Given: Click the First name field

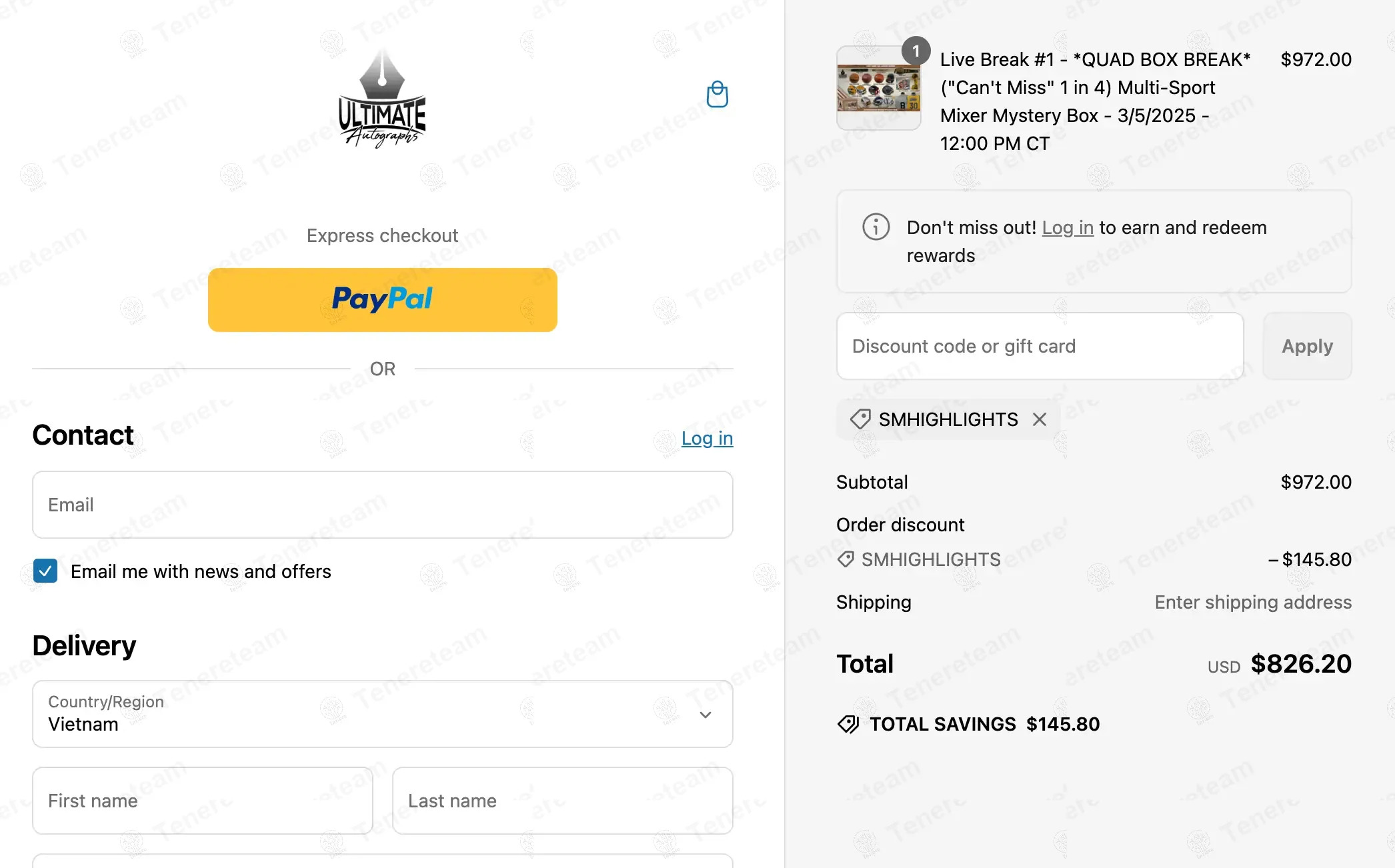Looking at the screenshot, I should tap(202, 801).
